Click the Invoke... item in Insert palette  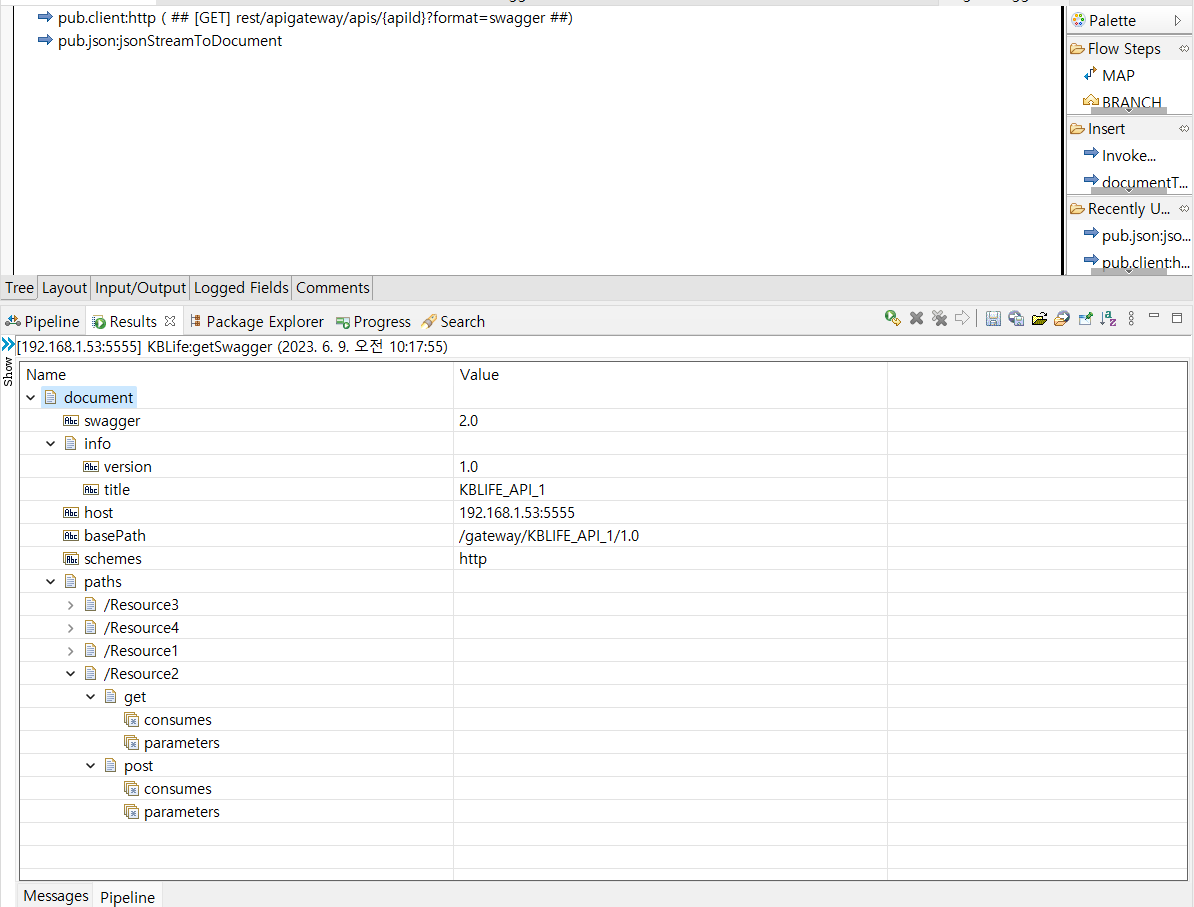coord(1128,155)
